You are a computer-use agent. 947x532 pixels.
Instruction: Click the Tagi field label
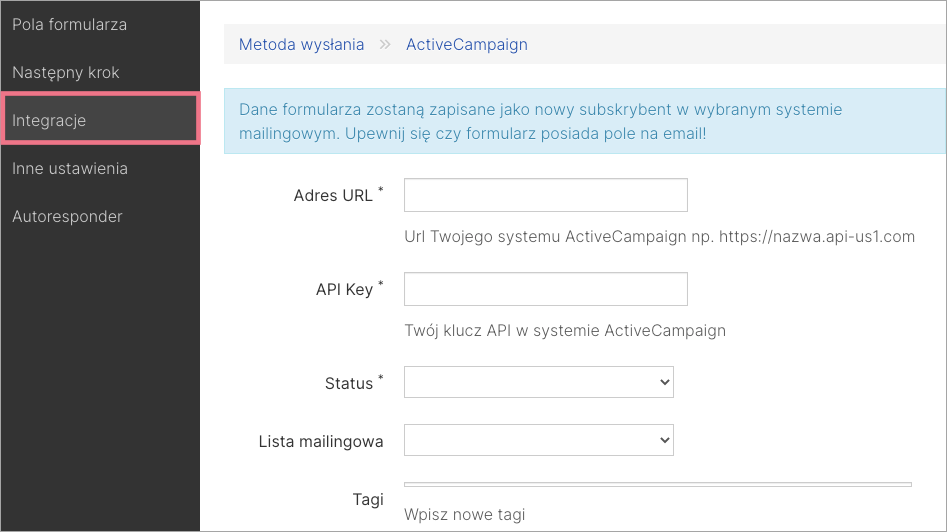368,499
